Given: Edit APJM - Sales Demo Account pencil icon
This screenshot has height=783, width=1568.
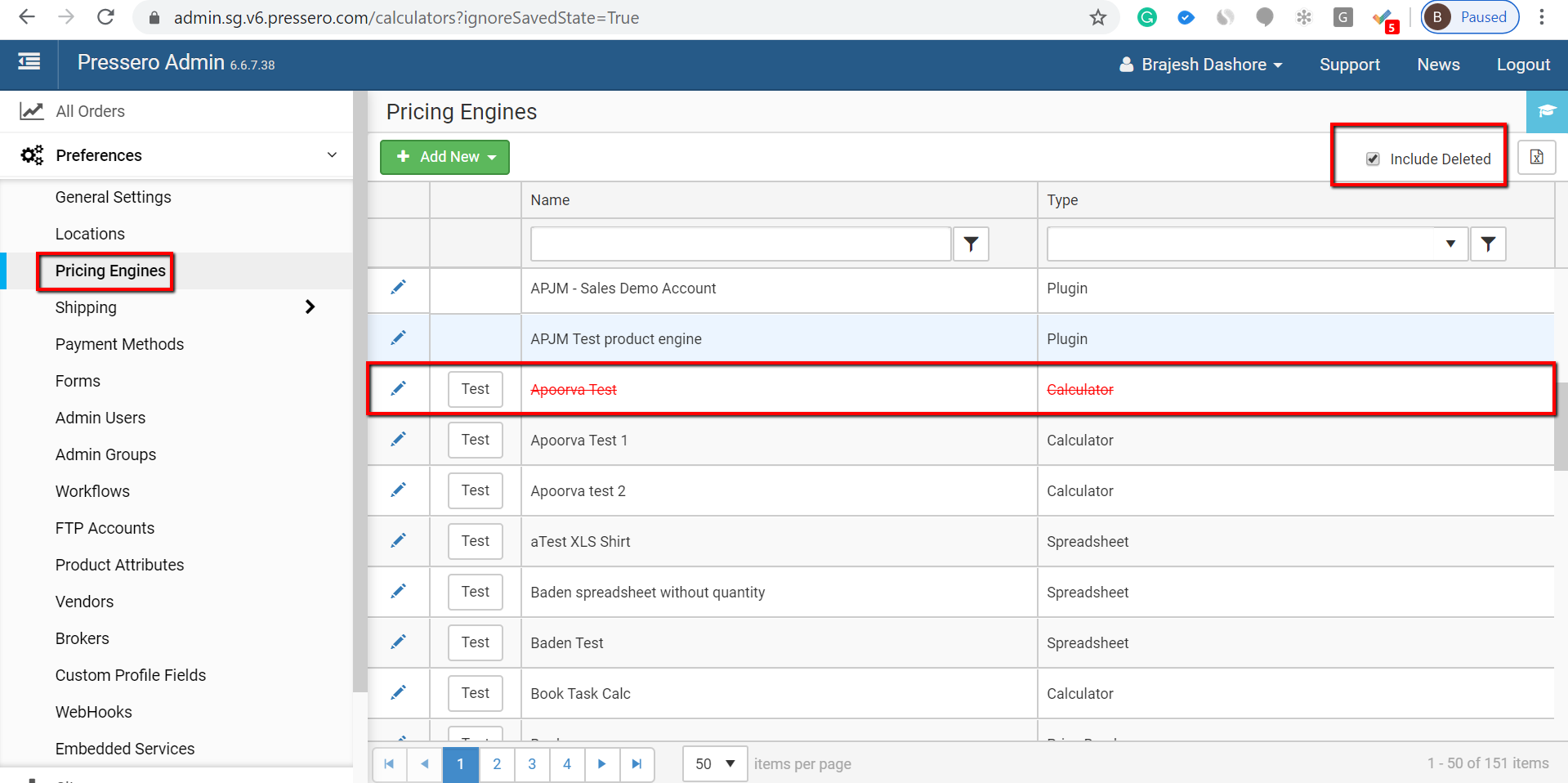Looking at the screenshot, I should [398, 288].
